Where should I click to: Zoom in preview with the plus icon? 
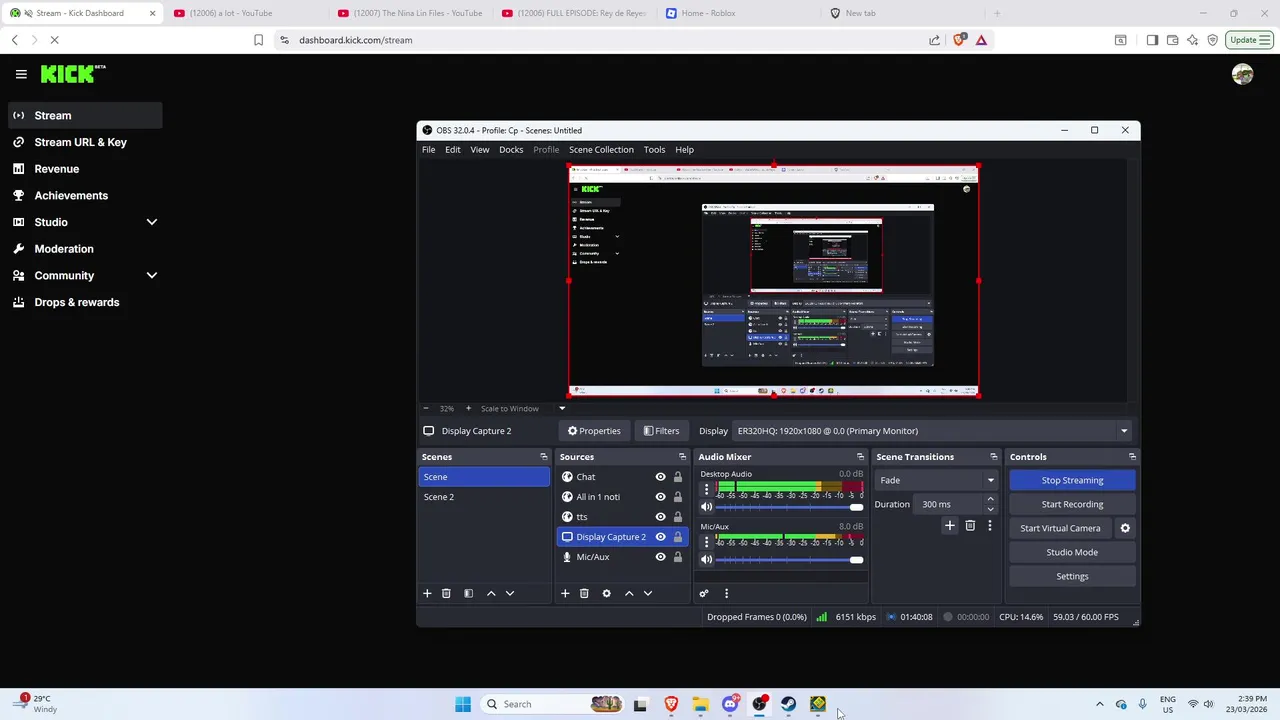coord(468,408)
